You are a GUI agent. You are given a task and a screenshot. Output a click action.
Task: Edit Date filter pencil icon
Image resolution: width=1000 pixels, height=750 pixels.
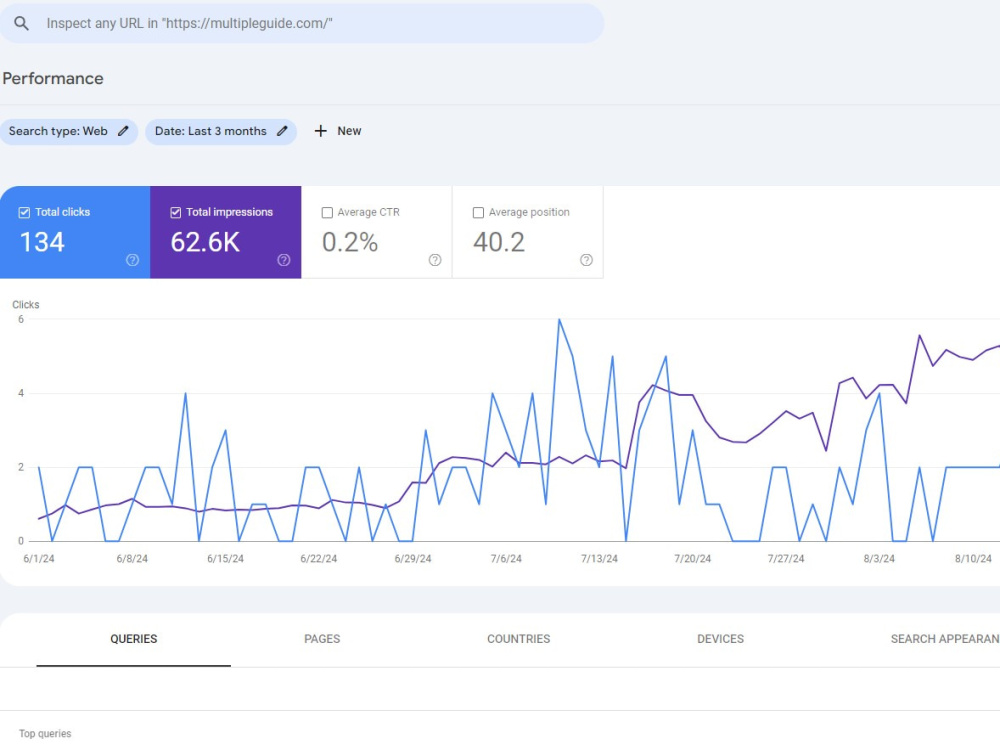[282, 131]
